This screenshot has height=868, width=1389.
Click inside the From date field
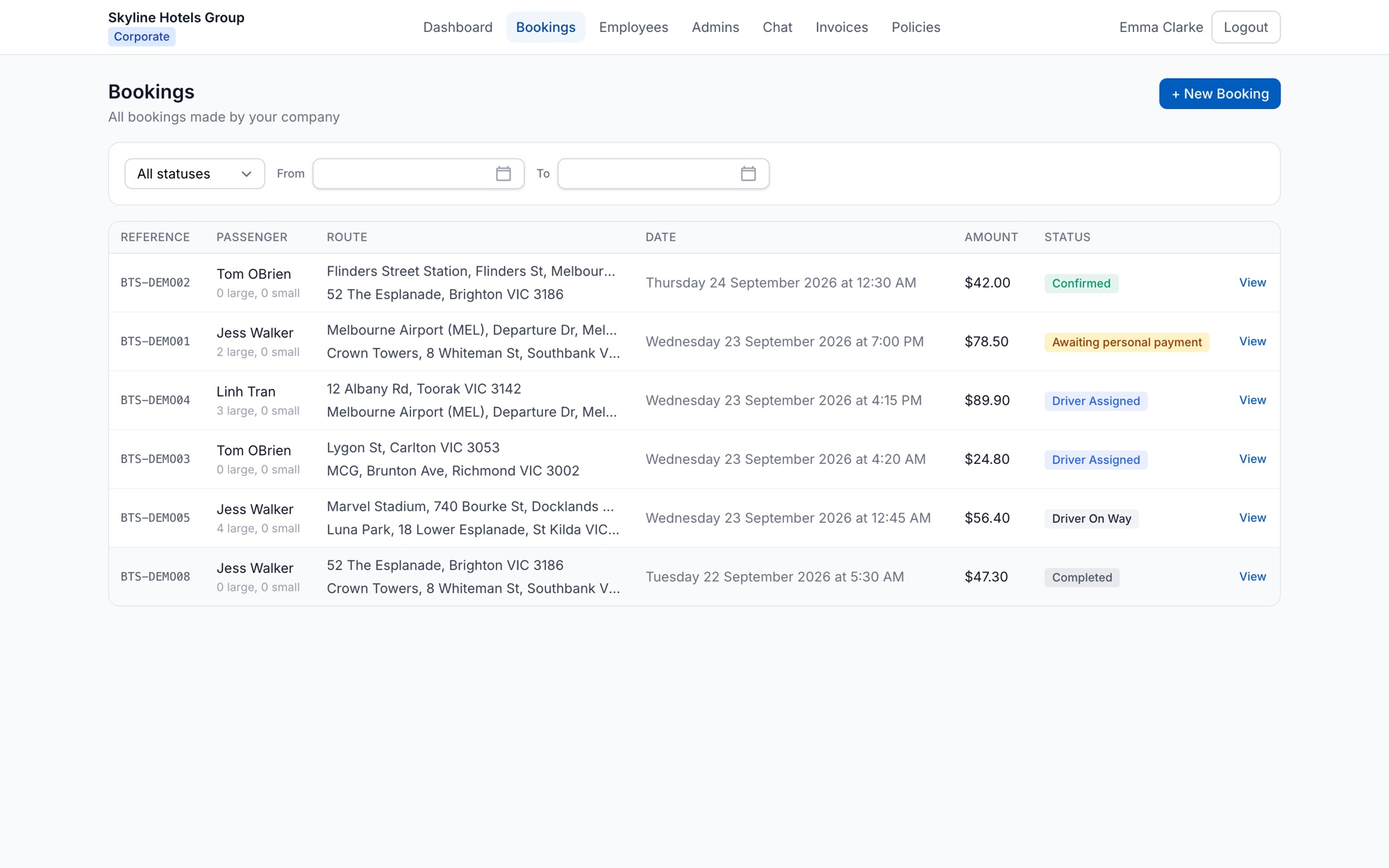tap(418, 174)
